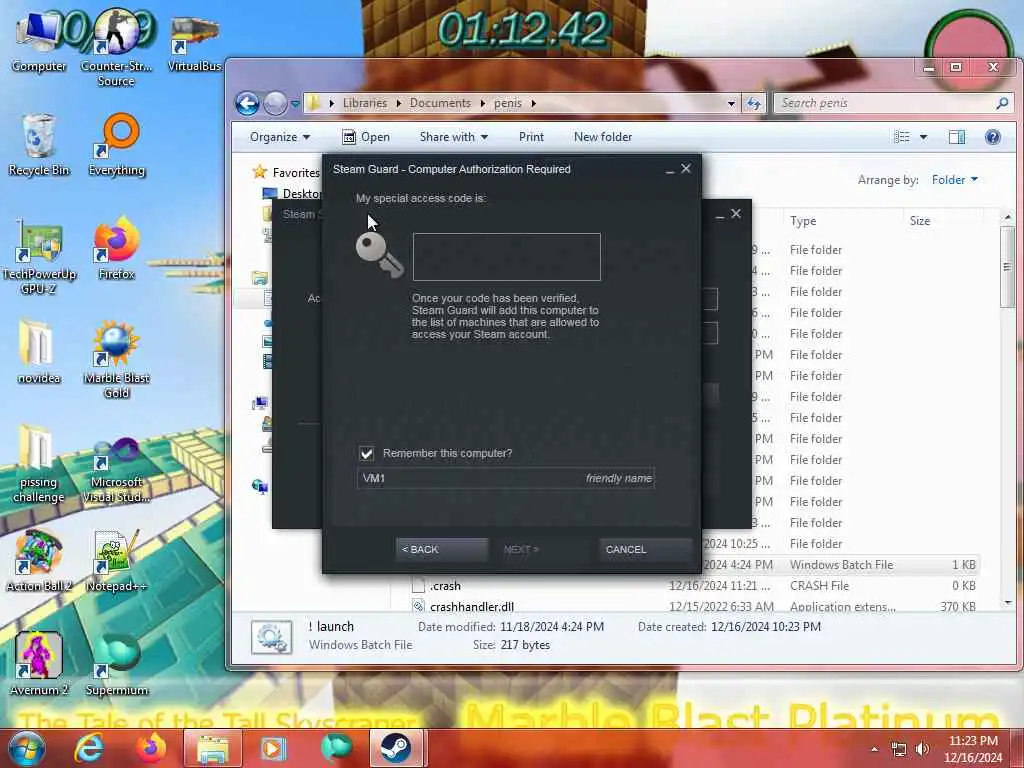1024x768 pixels.
Task: Open the recent pages dropdown arrow
Action: point(295,103)
